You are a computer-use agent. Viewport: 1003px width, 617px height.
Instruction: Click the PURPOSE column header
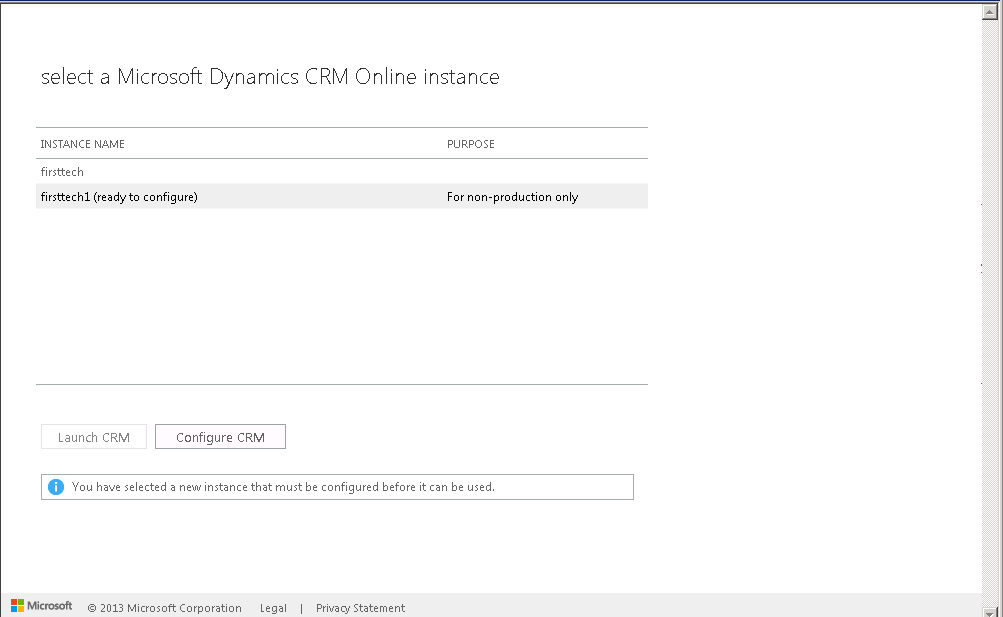click(x=470, y=144)
